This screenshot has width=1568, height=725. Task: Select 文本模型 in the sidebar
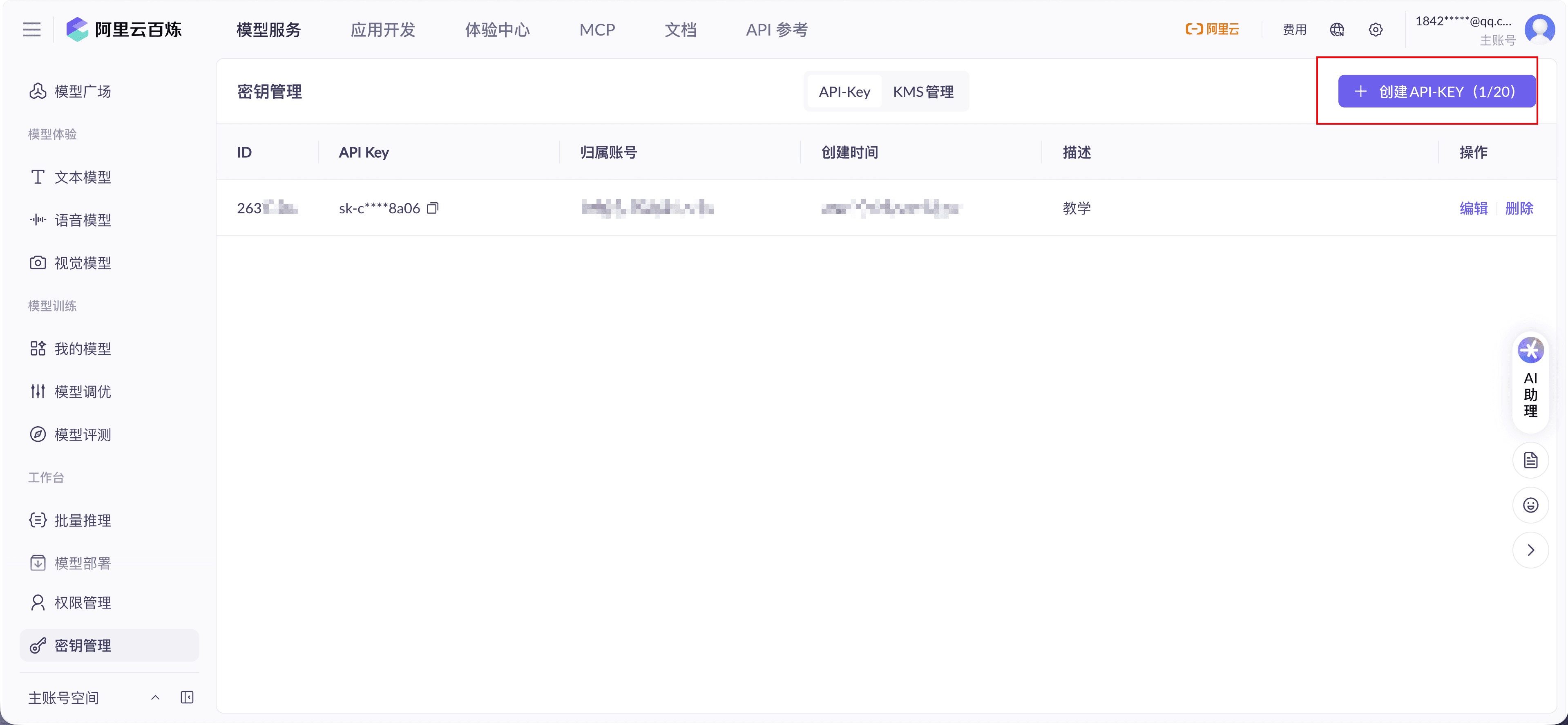(82, 177)
